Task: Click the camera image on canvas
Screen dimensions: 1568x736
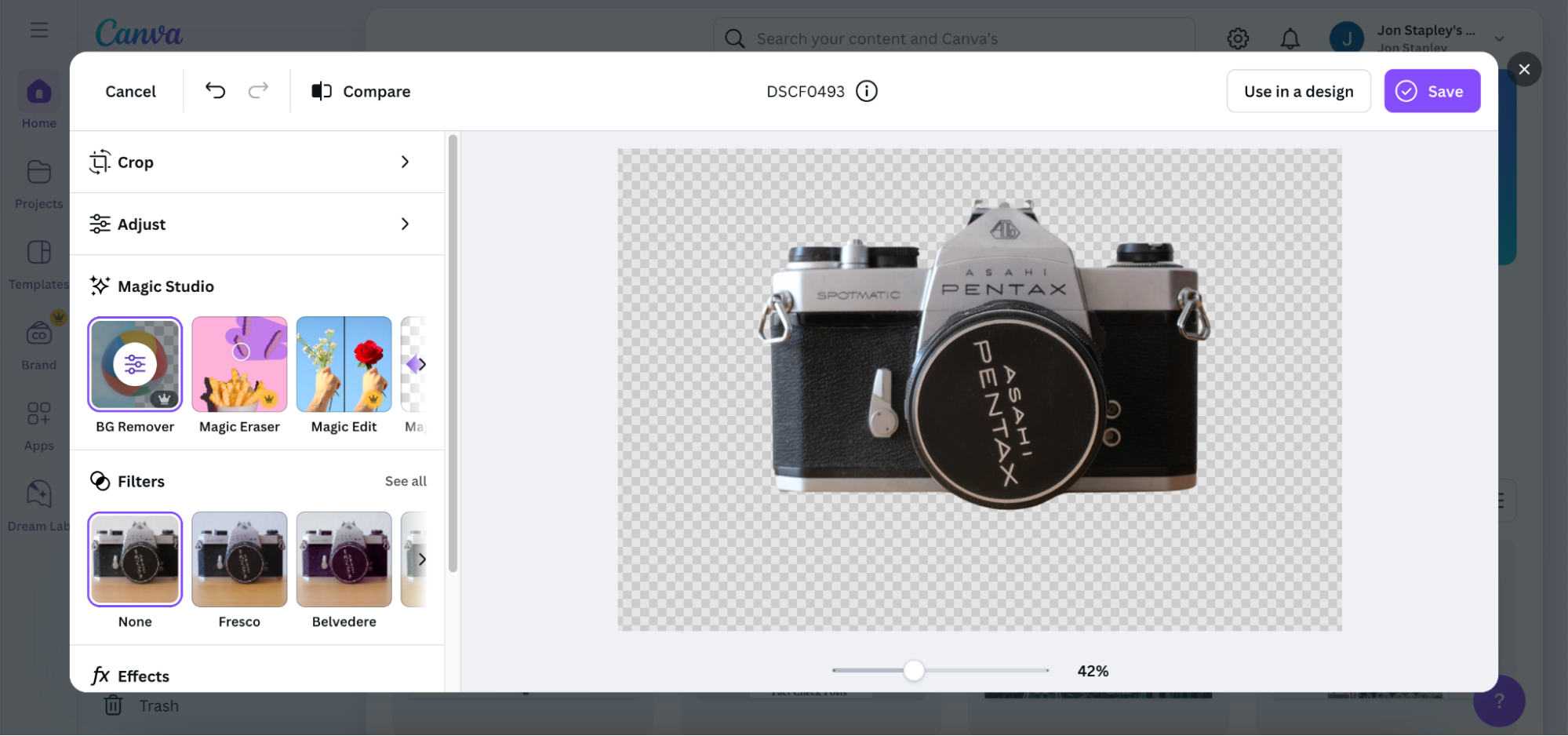Action: pos(984,353)
